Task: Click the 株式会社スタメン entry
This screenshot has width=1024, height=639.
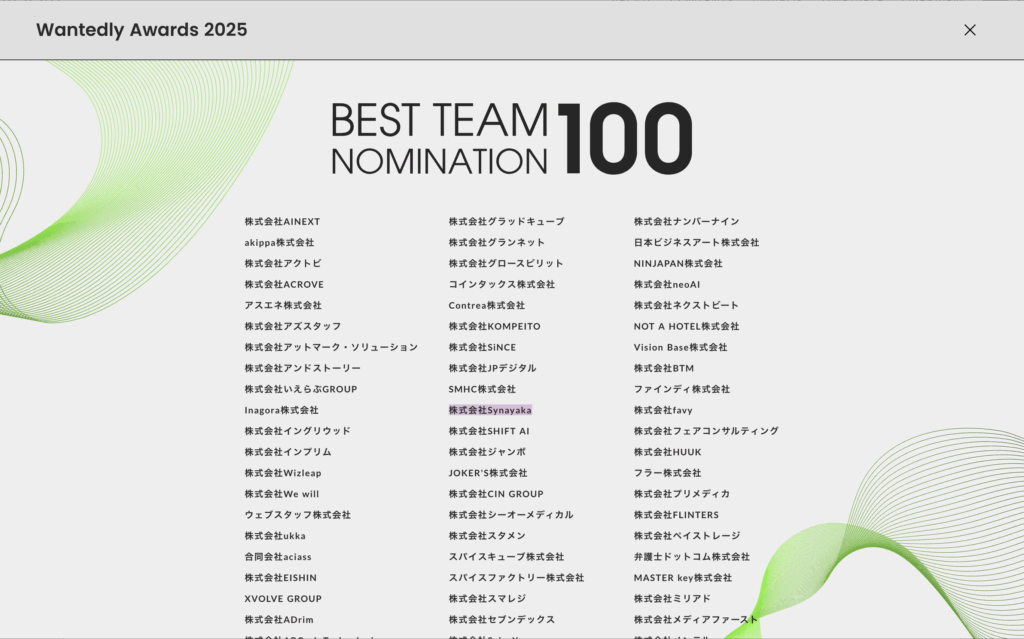Action: (x=487, y=535)
